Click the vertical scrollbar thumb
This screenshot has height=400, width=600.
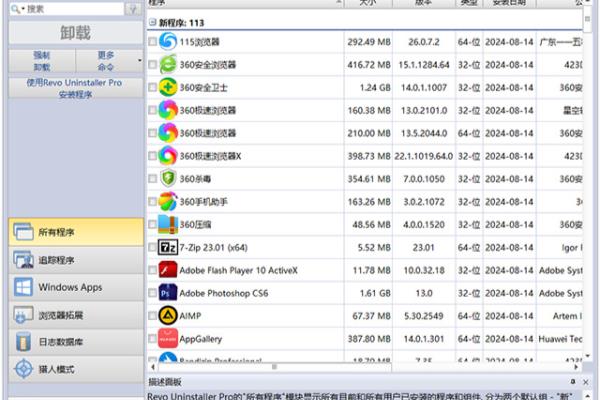point(587,19)
